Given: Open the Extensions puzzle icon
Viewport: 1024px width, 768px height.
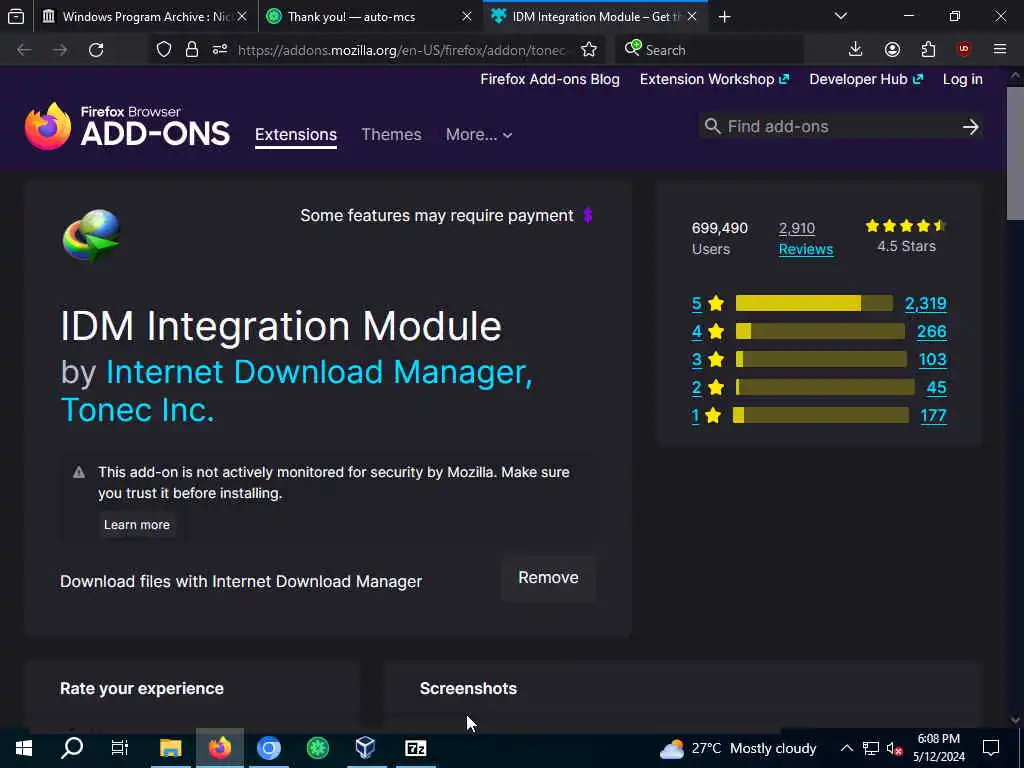Looking at the screenshot, I should [928, 50].
